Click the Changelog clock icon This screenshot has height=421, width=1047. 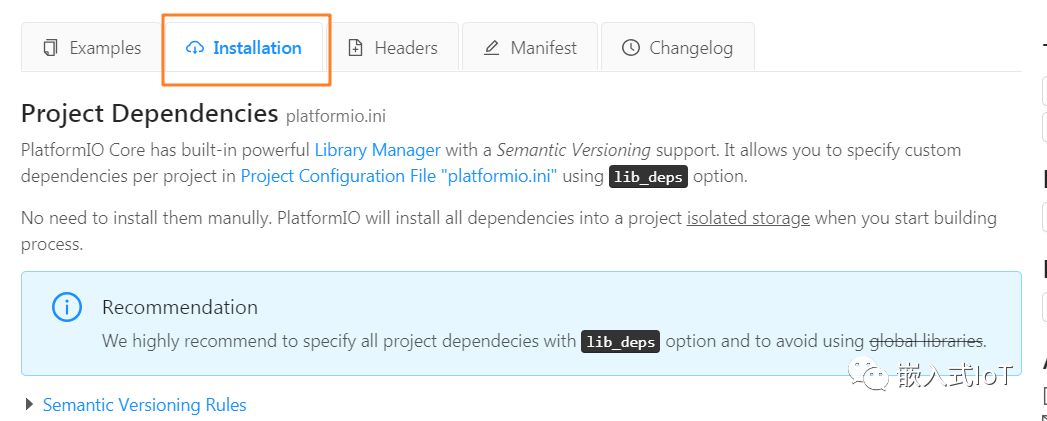tap(630, 48)
